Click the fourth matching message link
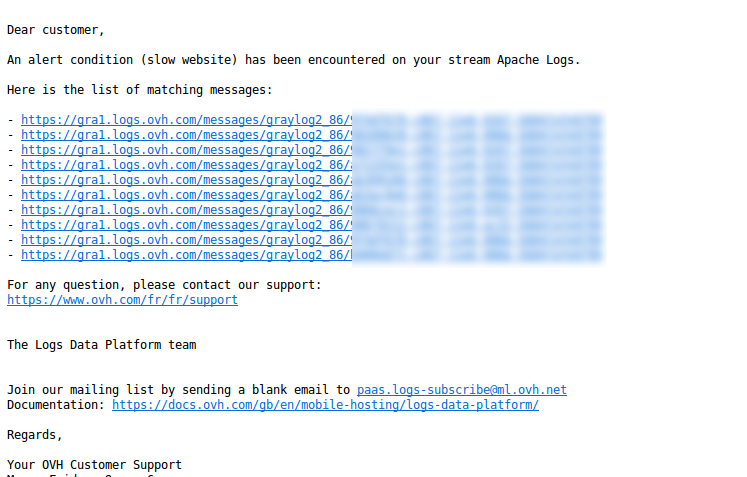 tap(185, 165)
